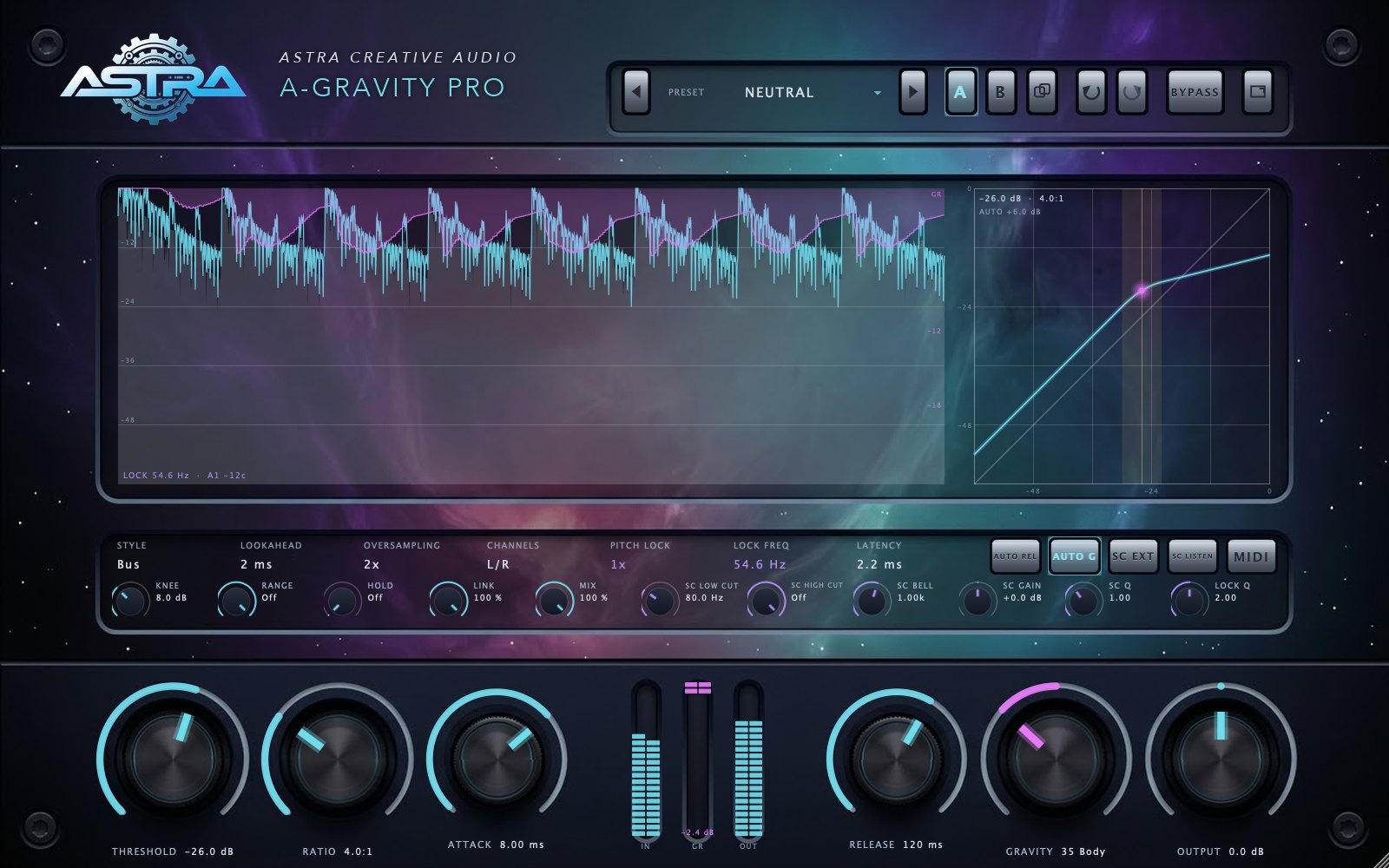The height and width of the screenshot is (868, 1389).
Task: Click the Astra gear logo
Action: 154,79
